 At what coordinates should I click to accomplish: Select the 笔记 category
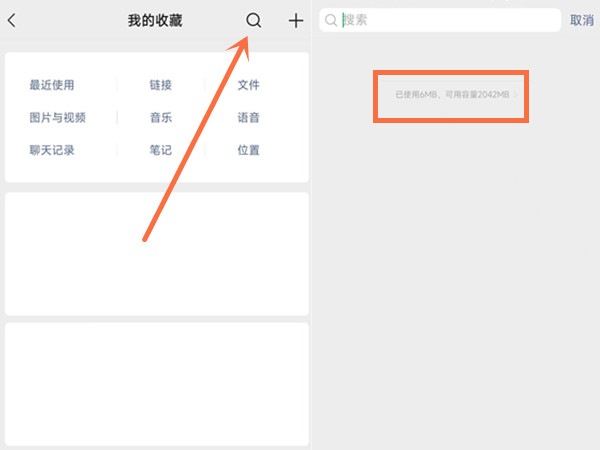click(160, 151)
